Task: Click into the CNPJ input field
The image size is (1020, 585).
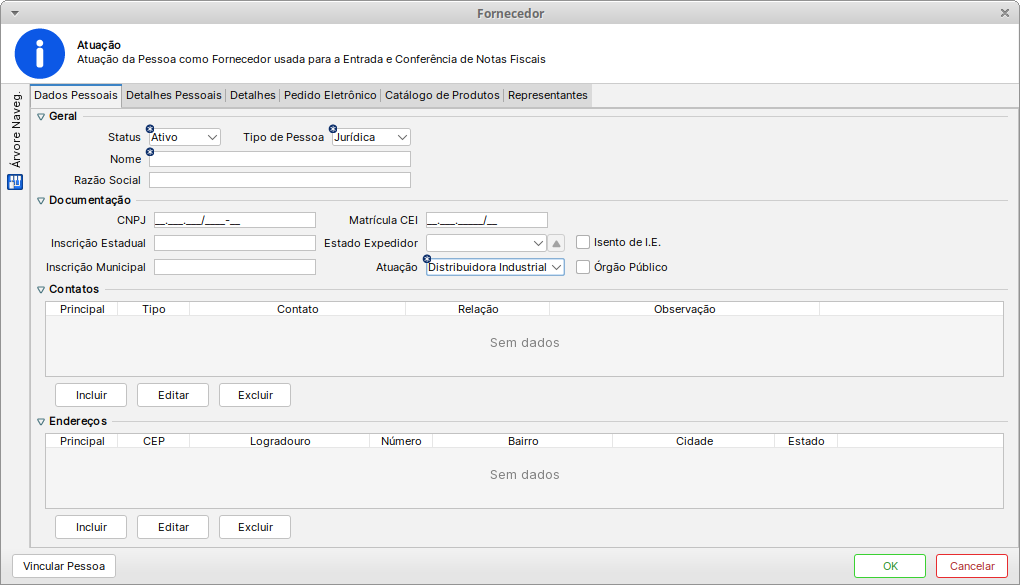Action: coord(235,220)
